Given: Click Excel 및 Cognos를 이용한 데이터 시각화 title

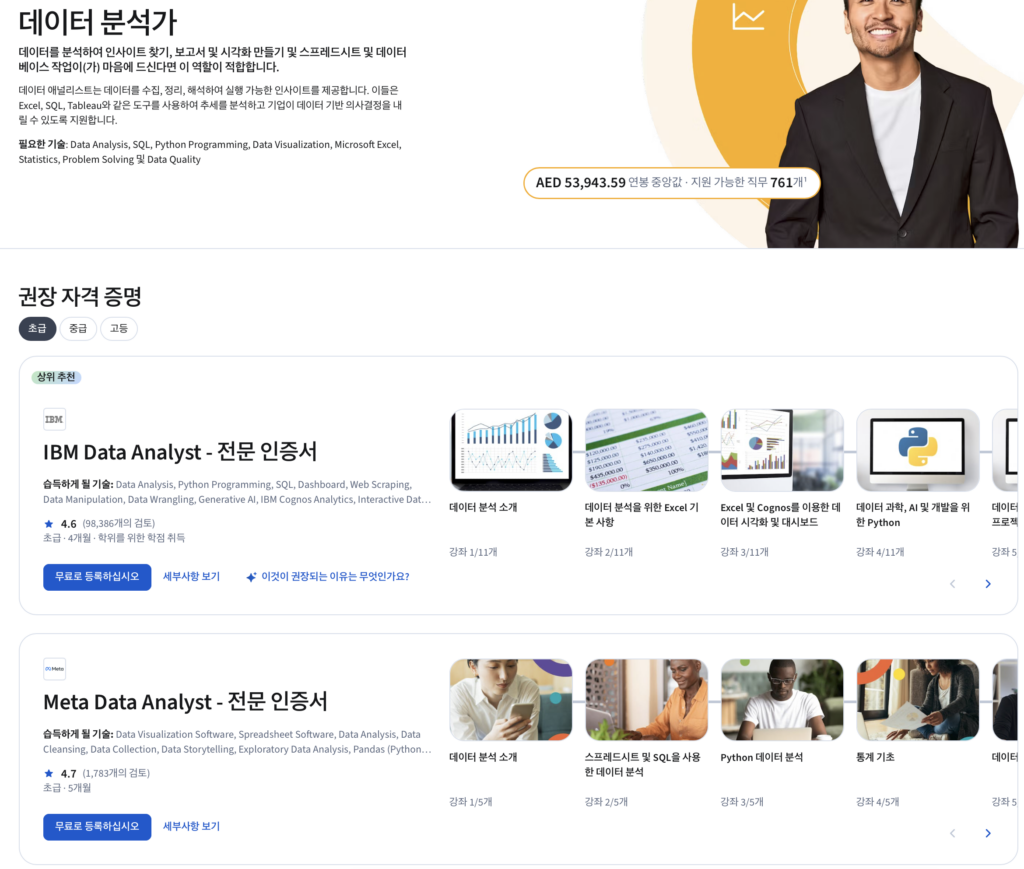Looking at the screenshot, I should (x=780, y=514).
